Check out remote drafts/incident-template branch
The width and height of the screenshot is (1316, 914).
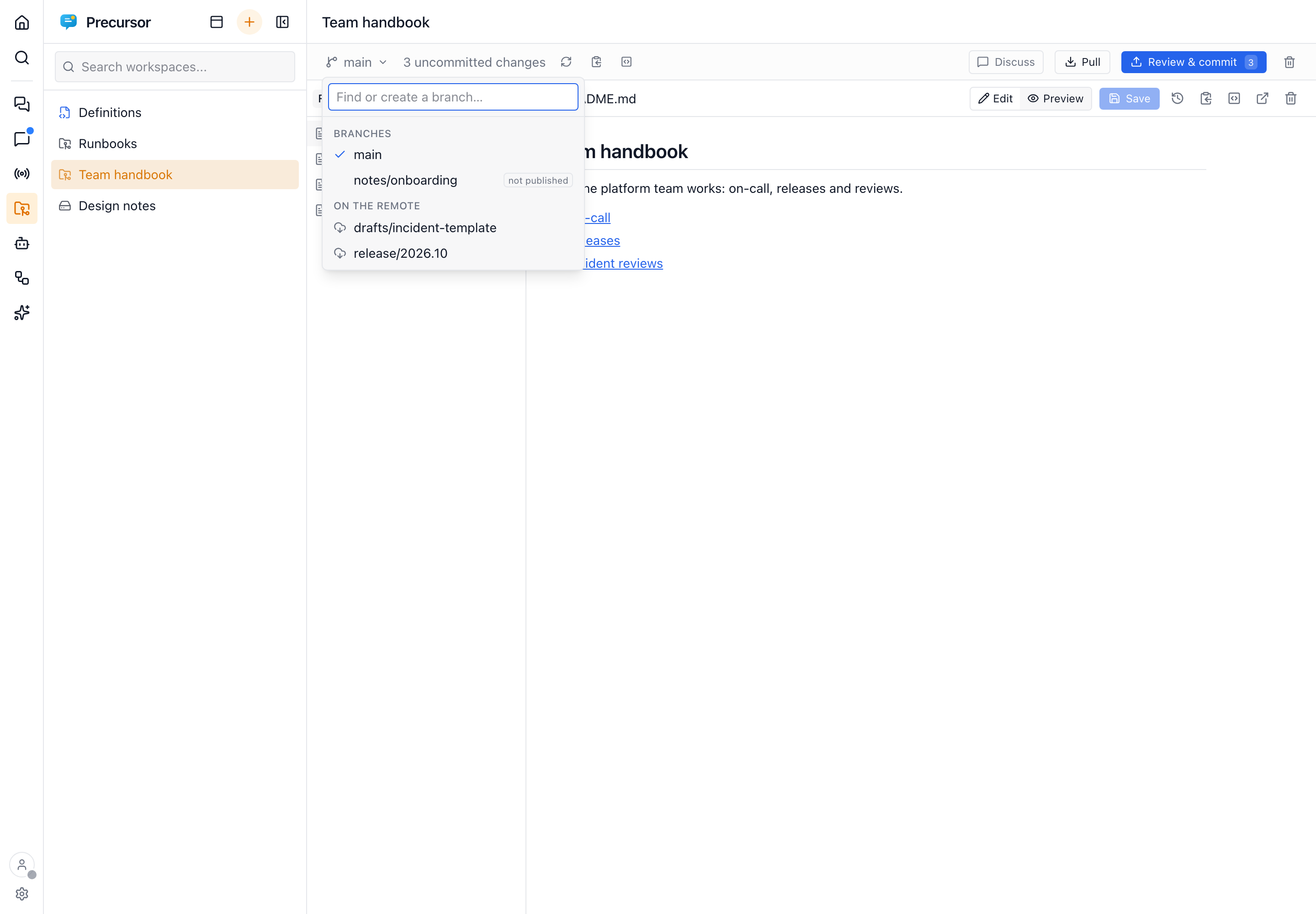tap(453, 228)
